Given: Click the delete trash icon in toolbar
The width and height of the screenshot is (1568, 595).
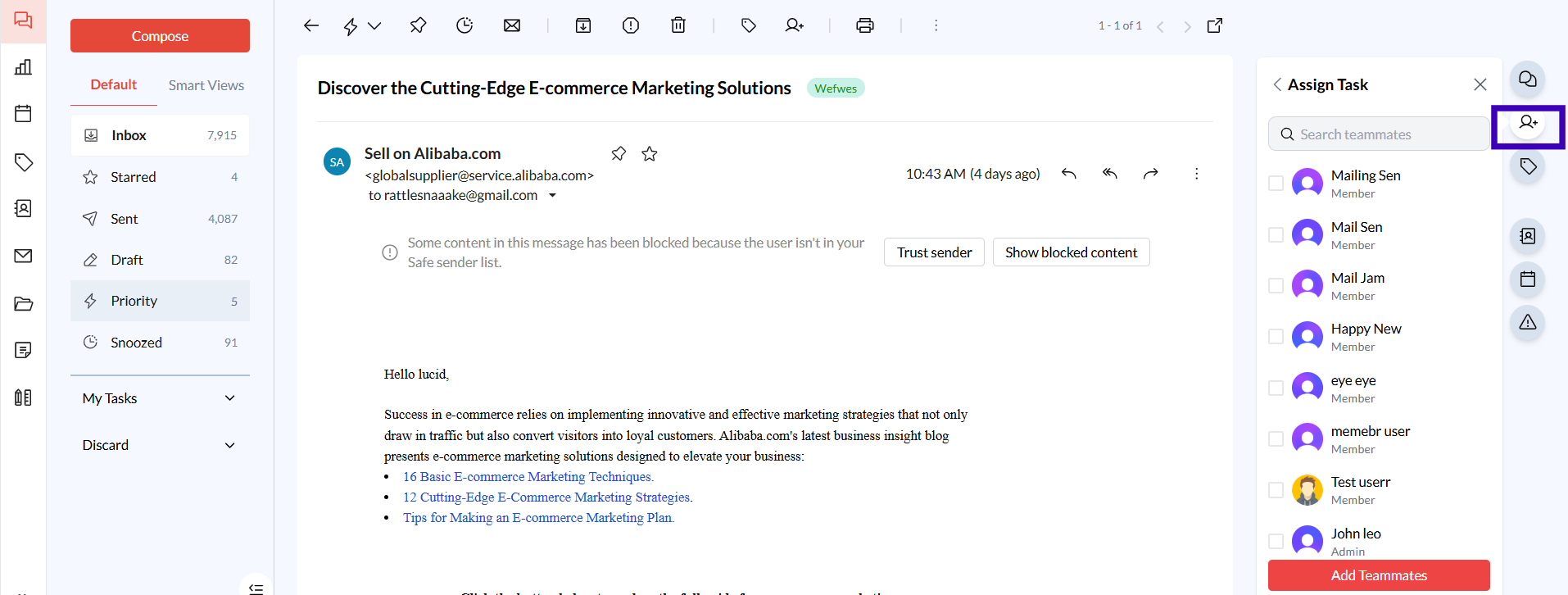Looking at the screenshot, I should [678, 25].
